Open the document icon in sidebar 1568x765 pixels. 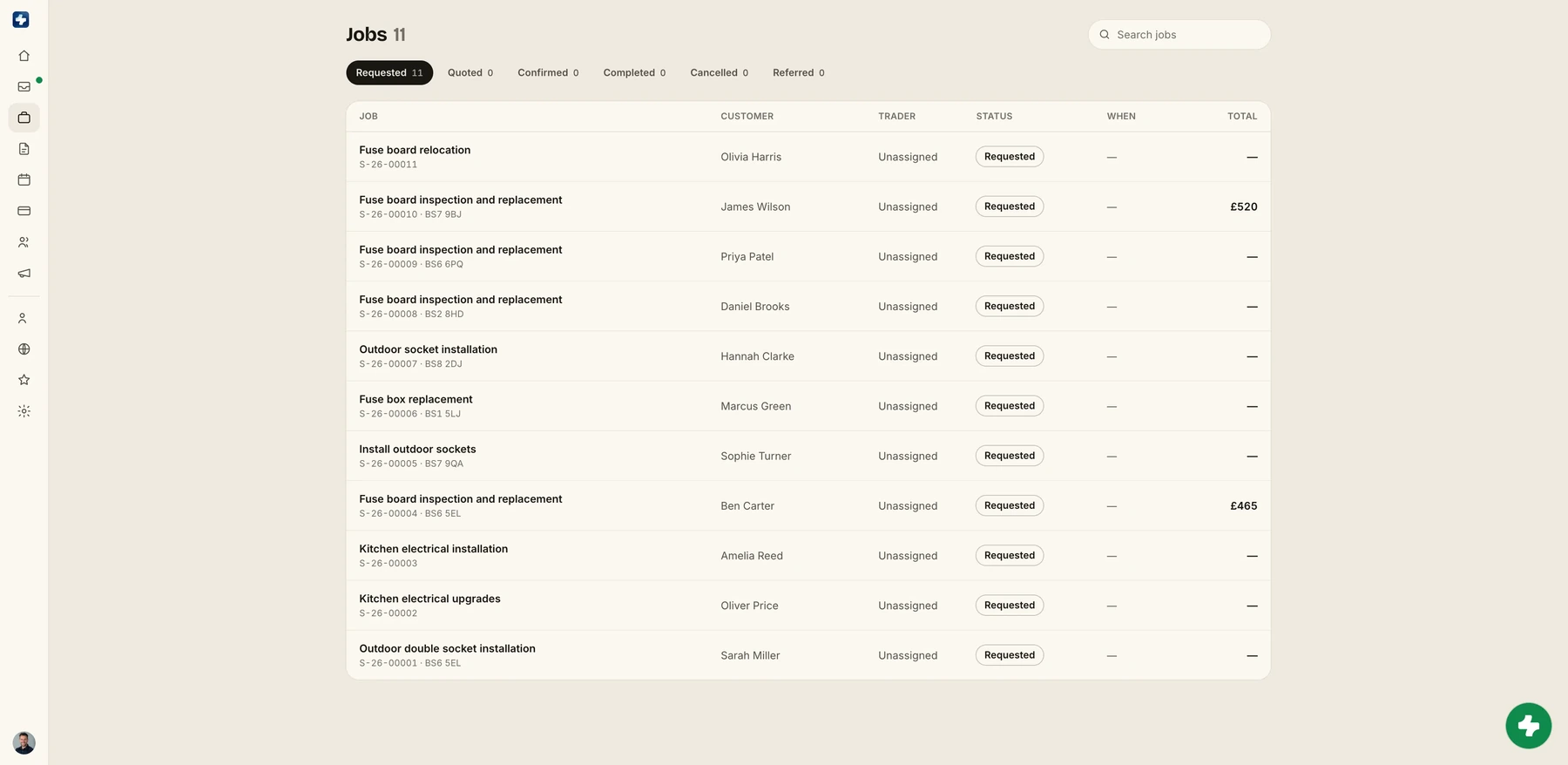(24, 149)
